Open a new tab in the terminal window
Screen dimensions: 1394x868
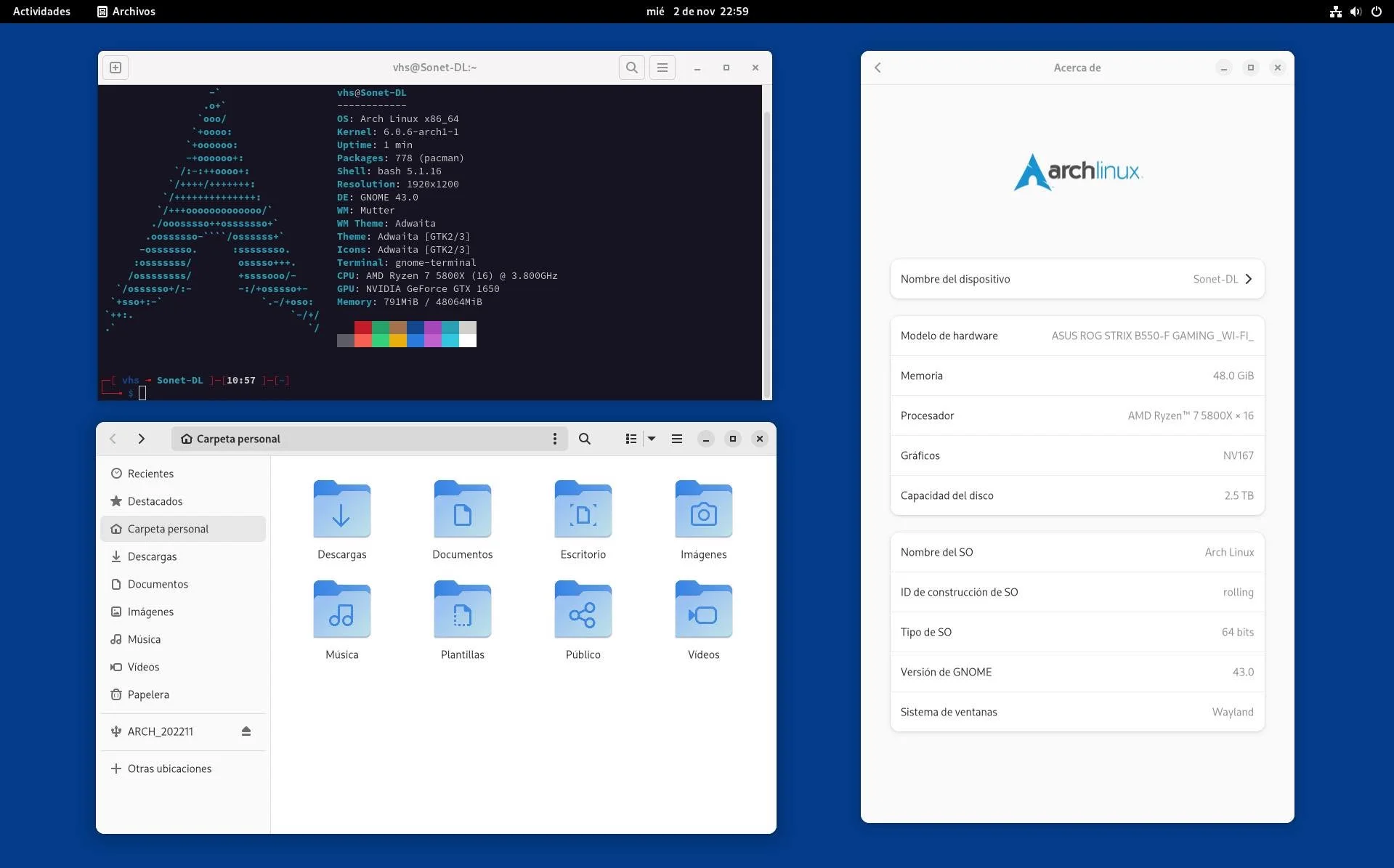pos(116,68)
